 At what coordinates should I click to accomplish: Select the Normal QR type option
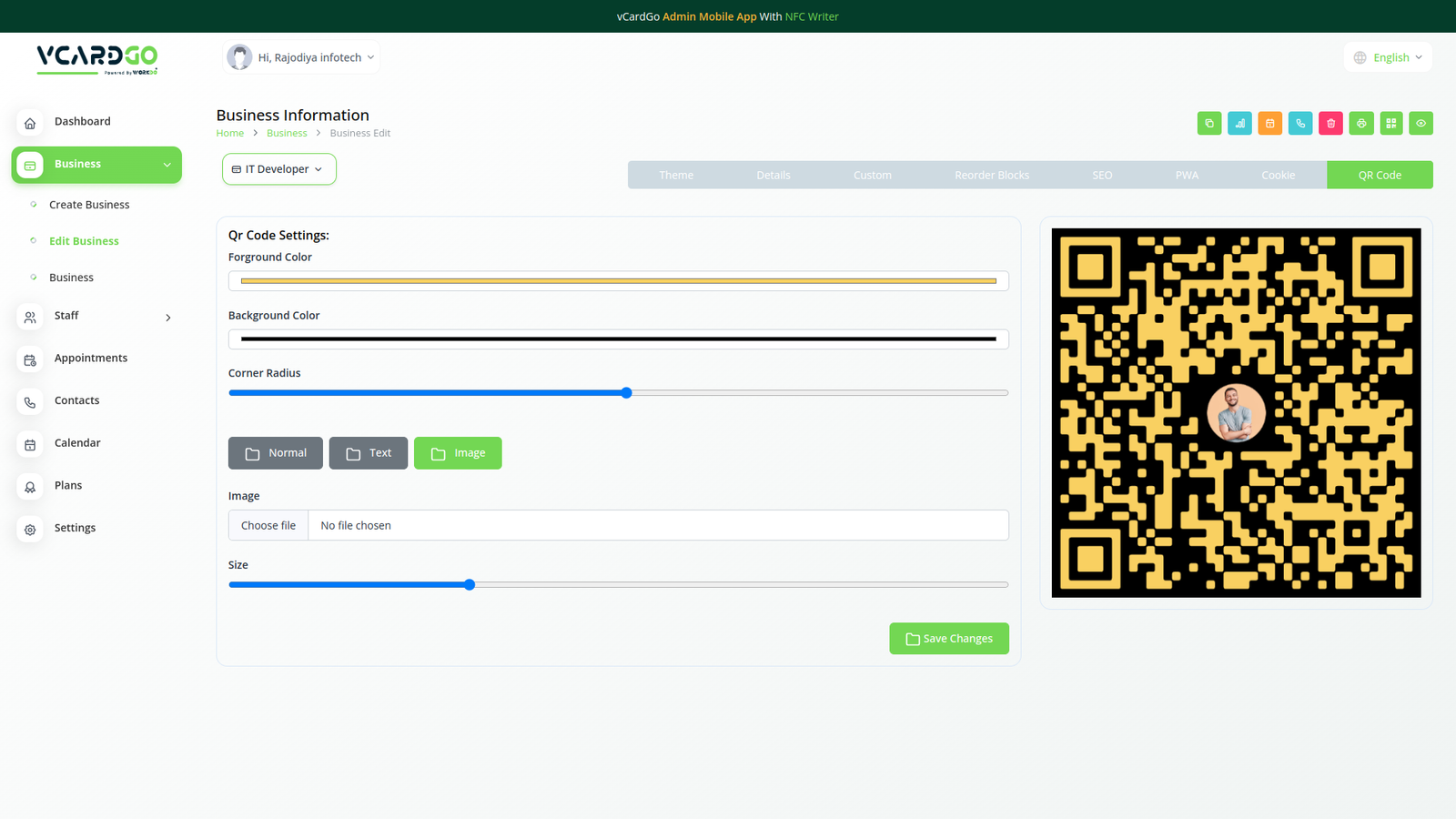(x=275, y=453)
